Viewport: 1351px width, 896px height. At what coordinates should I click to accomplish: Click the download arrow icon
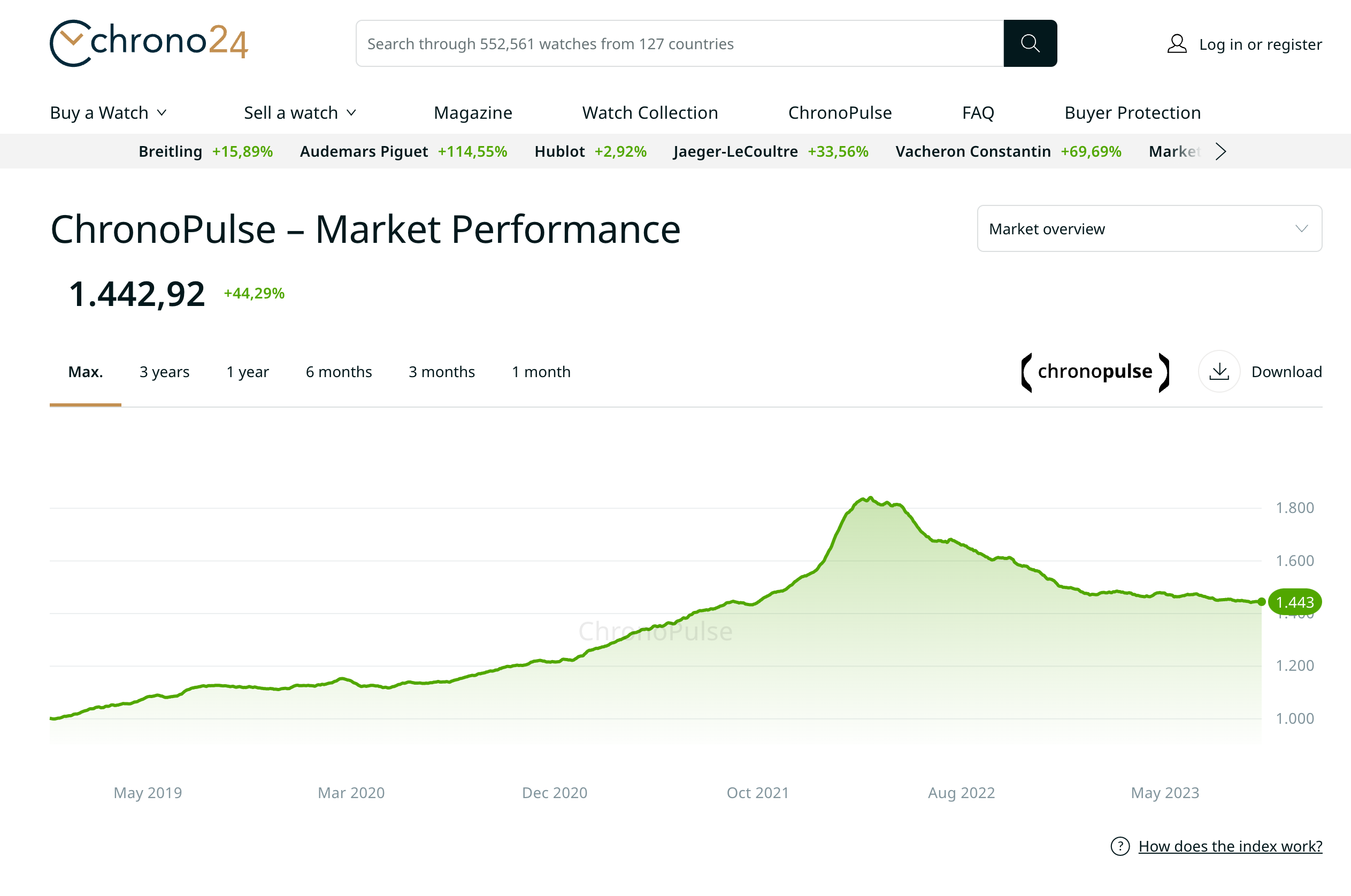(1218, 371)
